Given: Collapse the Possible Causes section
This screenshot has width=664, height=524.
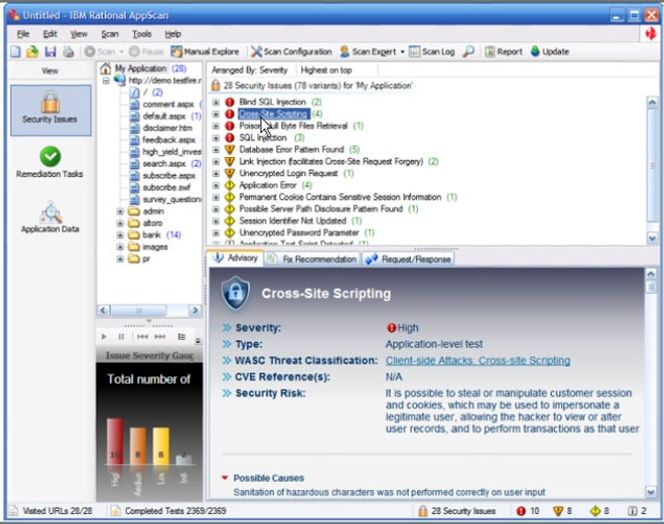Looking at the screenshot, I should point(225,477).
